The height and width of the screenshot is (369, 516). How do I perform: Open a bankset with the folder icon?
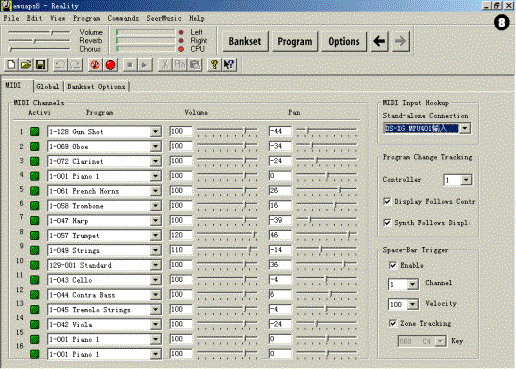pos(26,65)
